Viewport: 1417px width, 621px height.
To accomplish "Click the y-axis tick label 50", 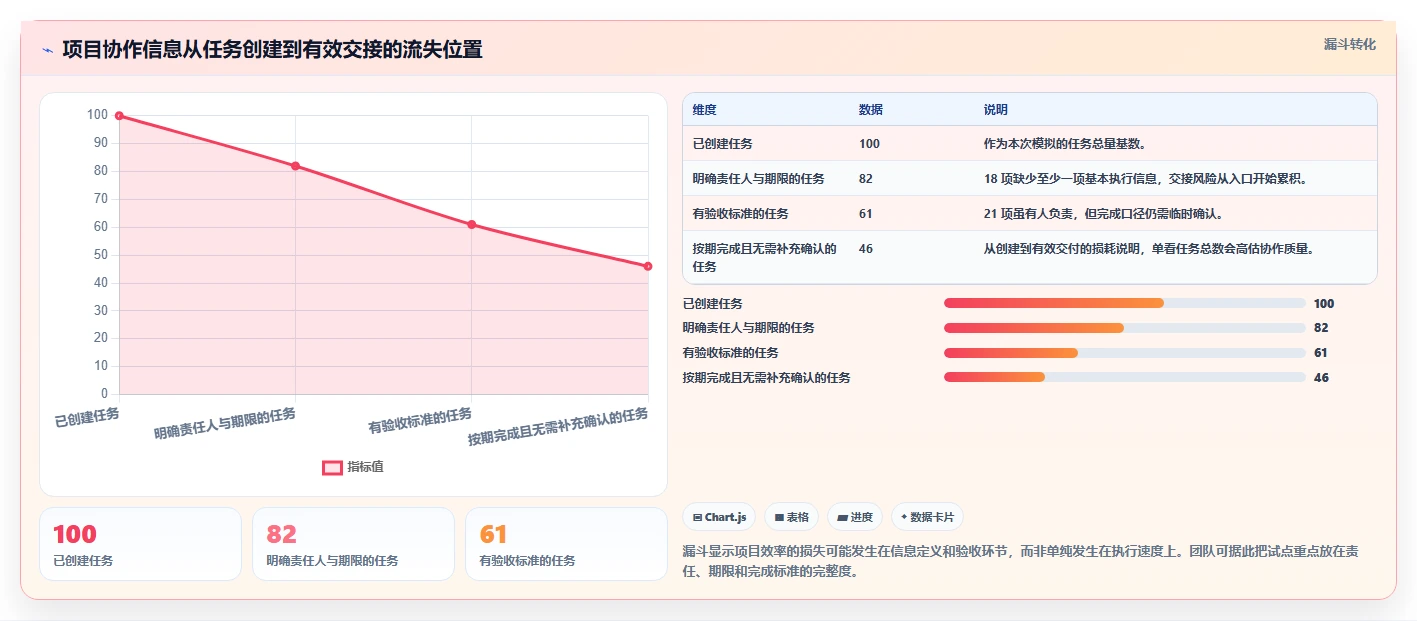I will 100,255.
